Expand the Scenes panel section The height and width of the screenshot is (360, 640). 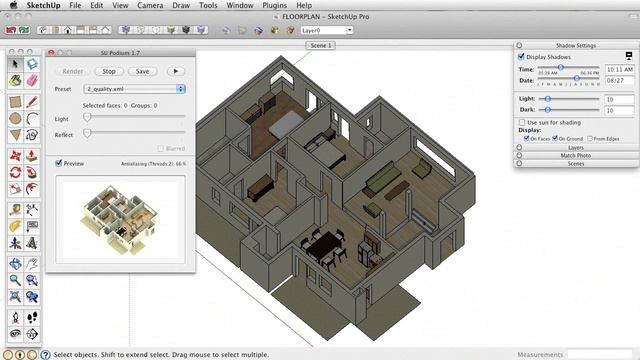(576, 163)
